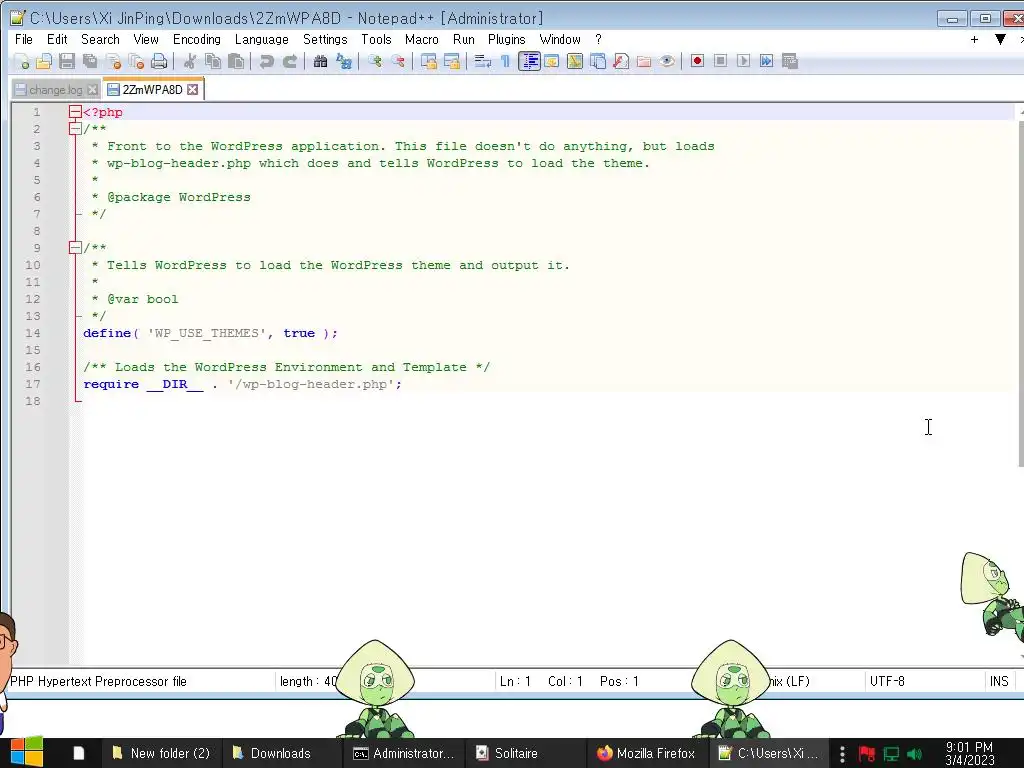Close the change.log tab
Image resolution: width=1024 pixels, height=768 pixels.
[93, 90]
